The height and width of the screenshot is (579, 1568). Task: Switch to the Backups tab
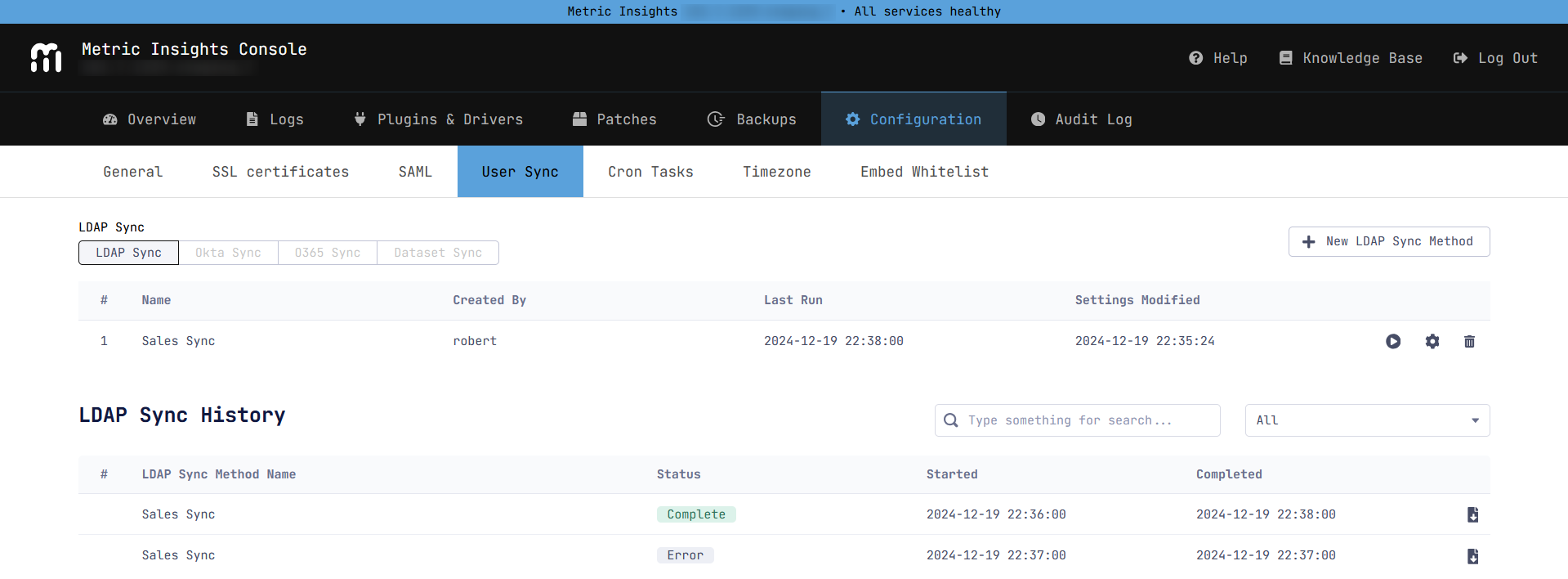pyautogui.click(x=752, y=119)
